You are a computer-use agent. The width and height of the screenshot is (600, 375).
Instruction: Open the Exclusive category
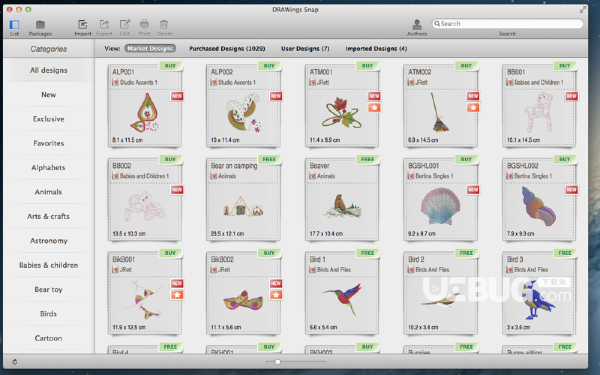click(x=49, y=119)
